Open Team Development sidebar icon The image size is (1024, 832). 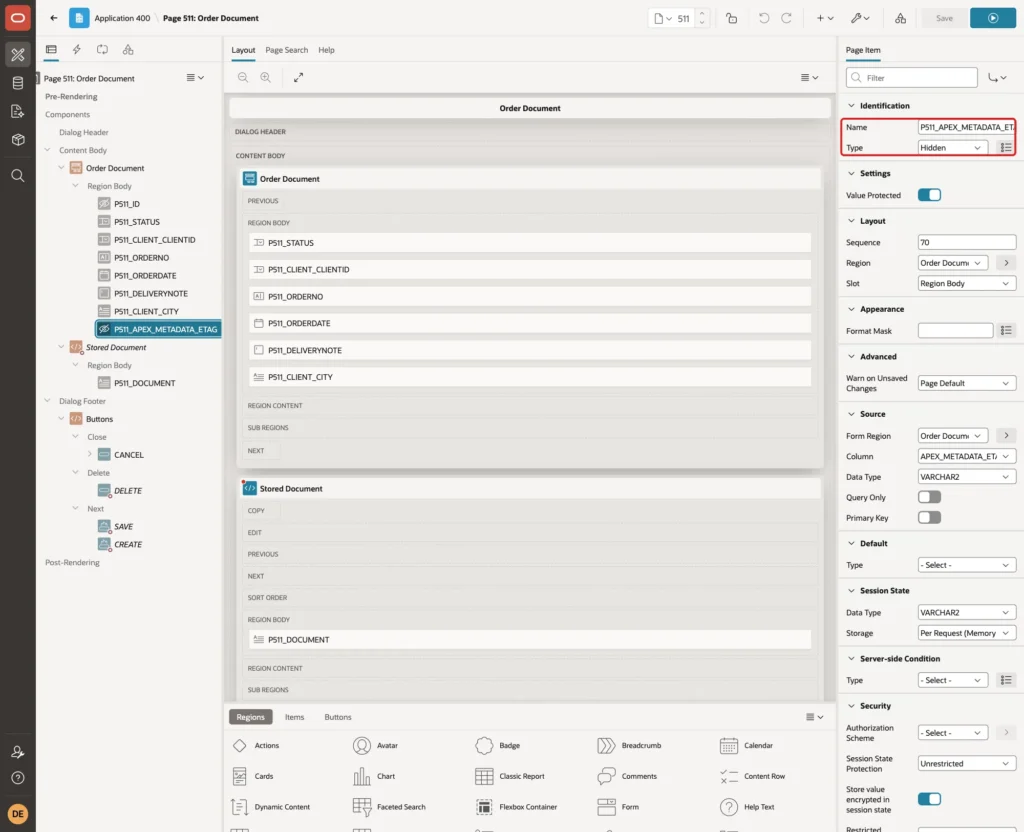(x=18, y=112)
